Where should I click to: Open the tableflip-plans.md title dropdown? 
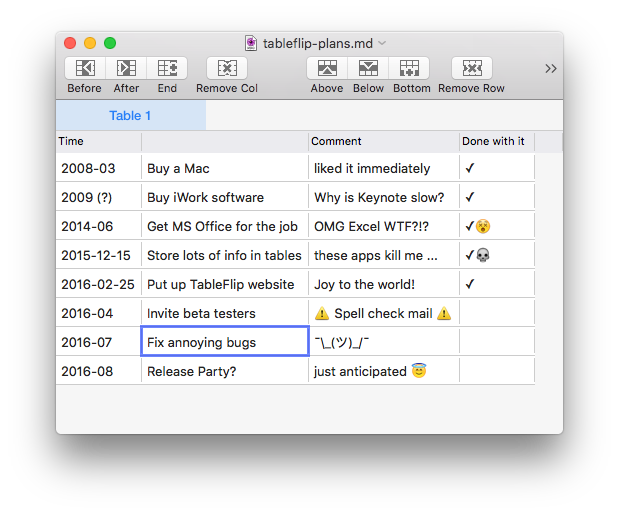pos(382,43)
